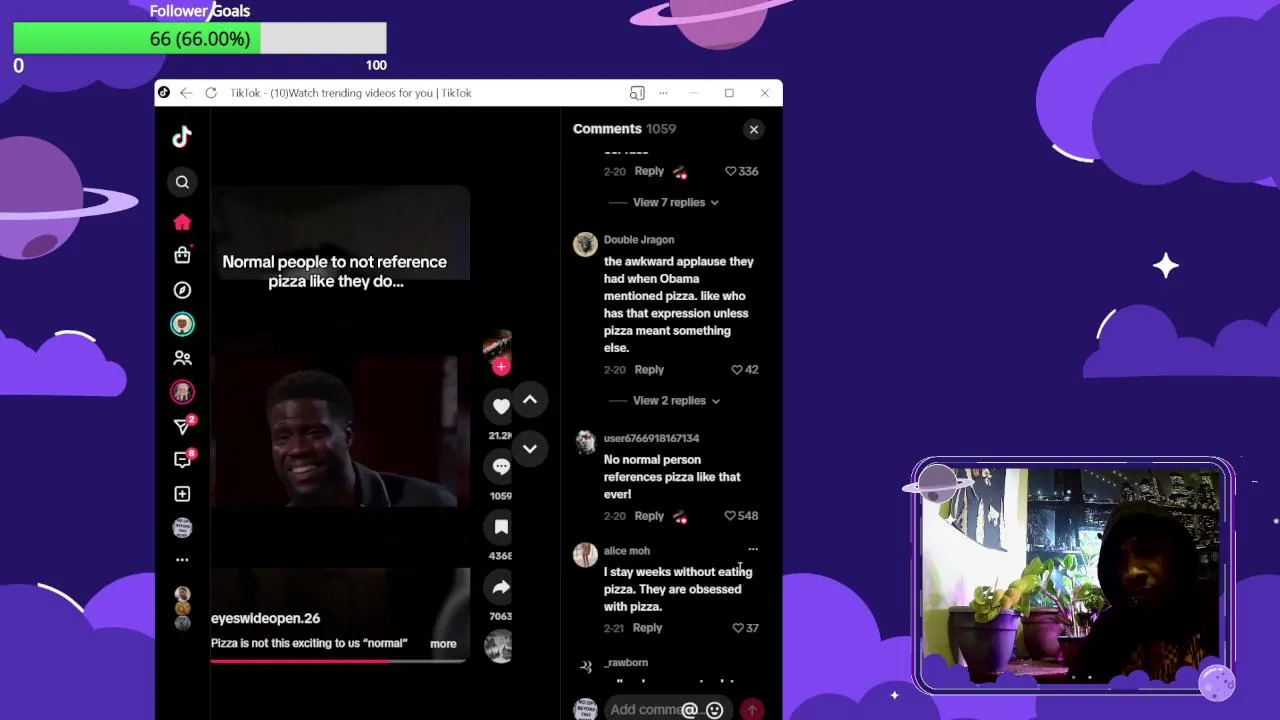
Task: Click Double Jragon's avatar
Action: tap(585, 245)
